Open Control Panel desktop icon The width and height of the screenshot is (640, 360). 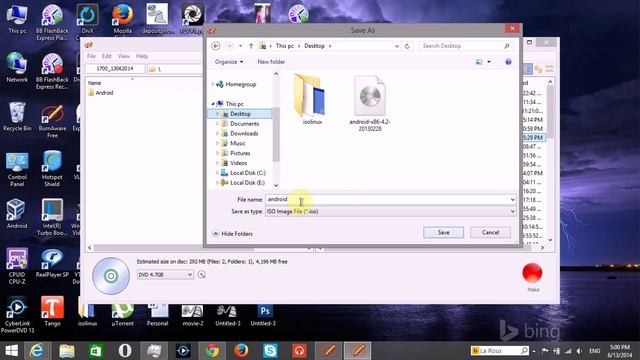[x=17, y=169]
